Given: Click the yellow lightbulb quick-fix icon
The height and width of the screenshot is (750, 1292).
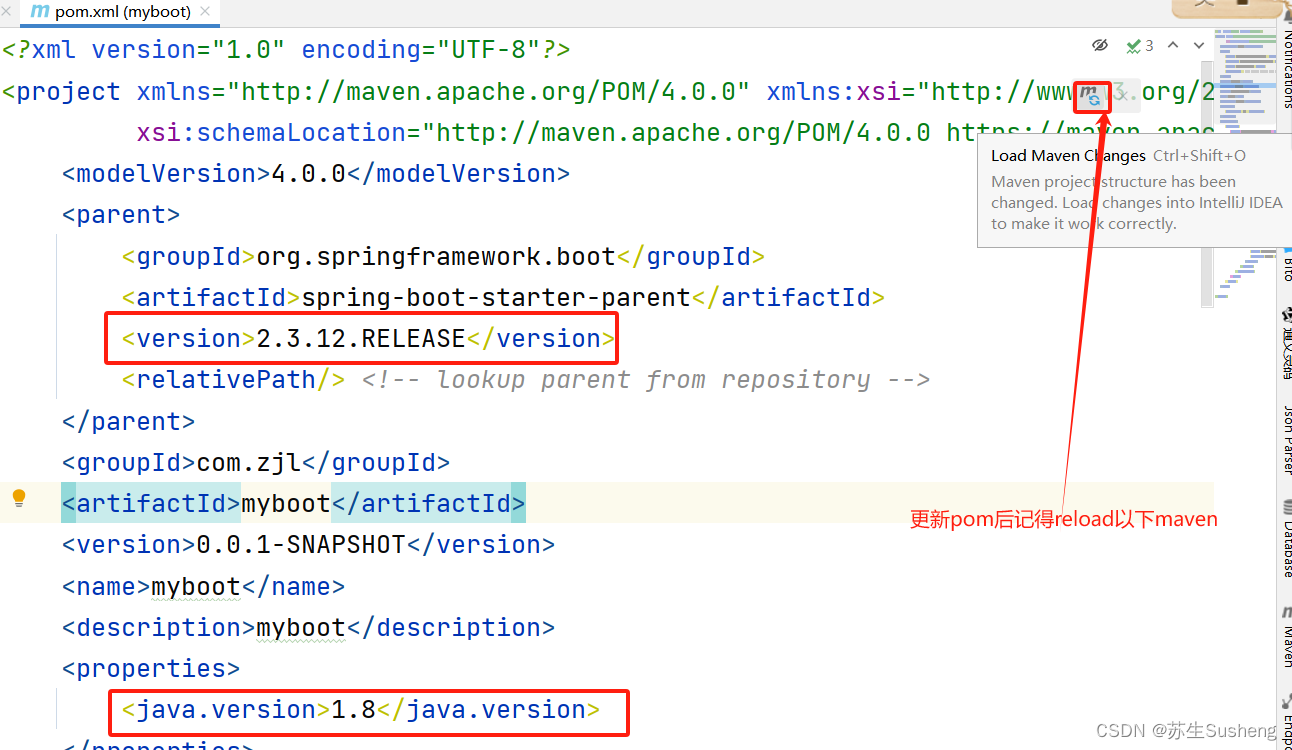Looking at the screenshot, I should coord(18,498).
